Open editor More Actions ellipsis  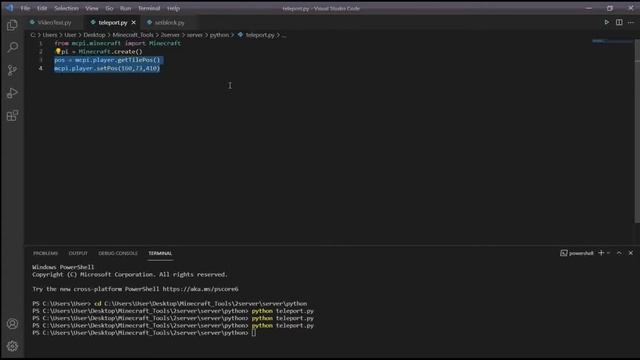[x=631, y=22]
